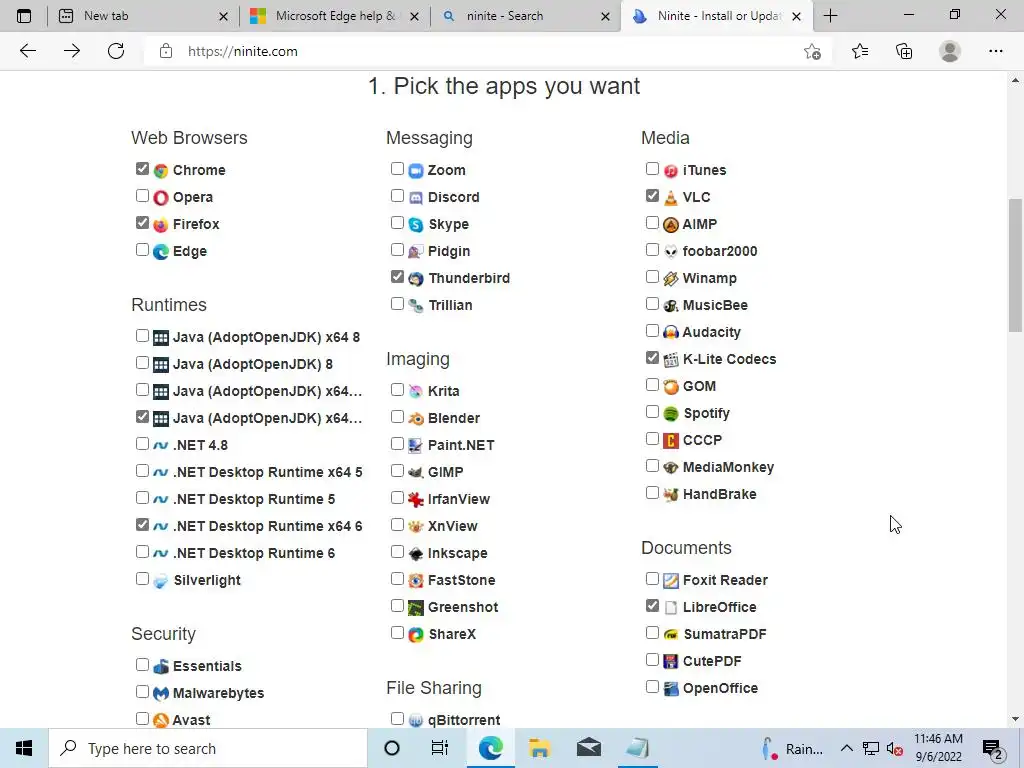Click the HandBrake icon
This screenshot has width=1024, height=768.
point(671,494)
